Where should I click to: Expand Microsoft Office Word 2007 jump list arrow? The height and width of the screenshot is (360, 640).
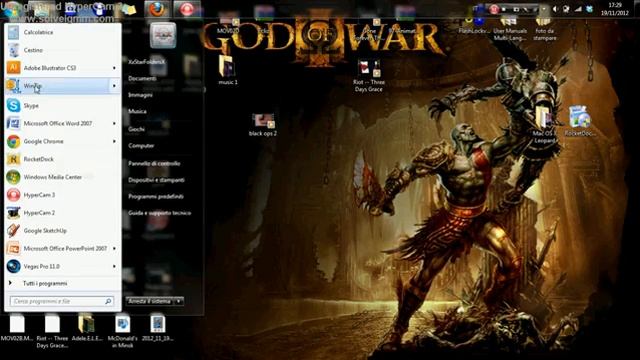114,123
